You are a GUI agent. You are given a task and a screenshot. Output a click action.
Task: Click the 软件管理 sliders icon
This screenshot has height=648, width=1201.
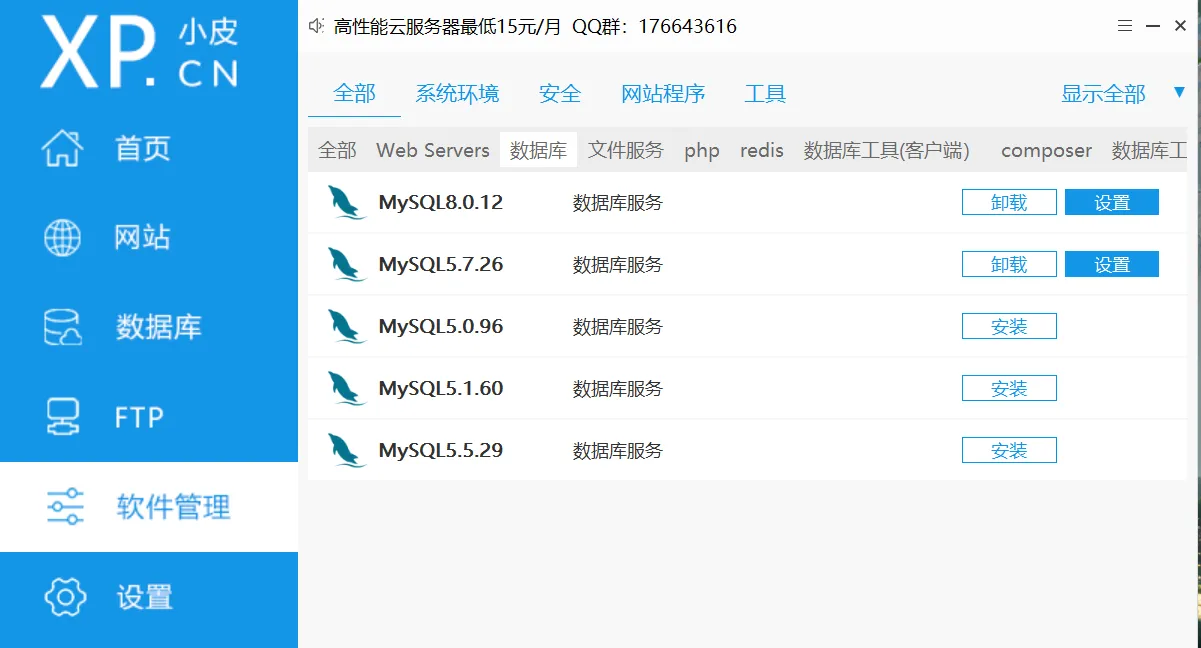(66, 507)
